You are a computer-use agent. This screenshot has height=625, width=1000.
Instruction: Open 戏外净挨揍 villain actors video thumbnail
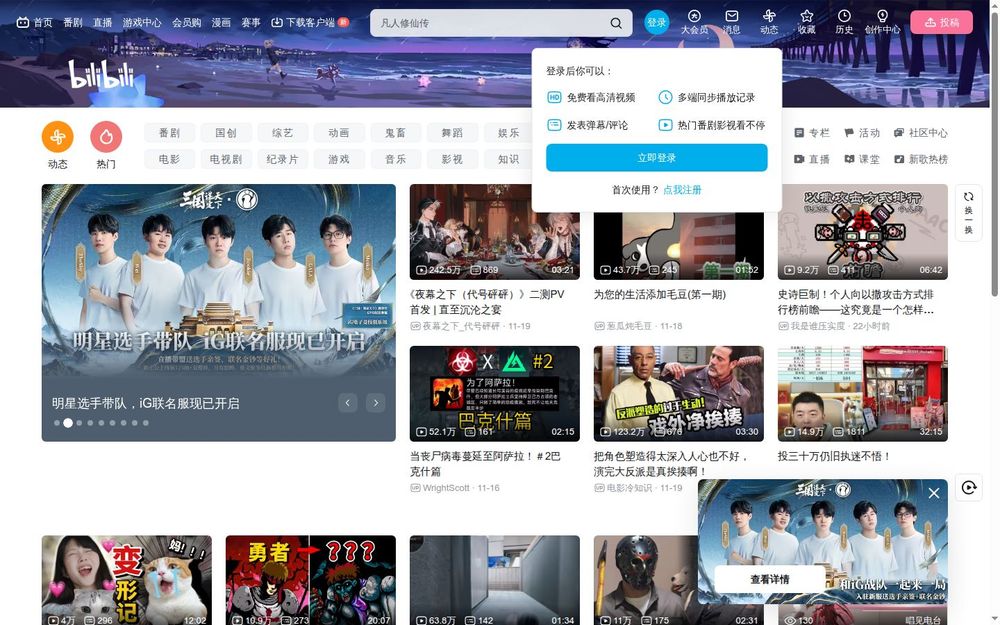679,393
